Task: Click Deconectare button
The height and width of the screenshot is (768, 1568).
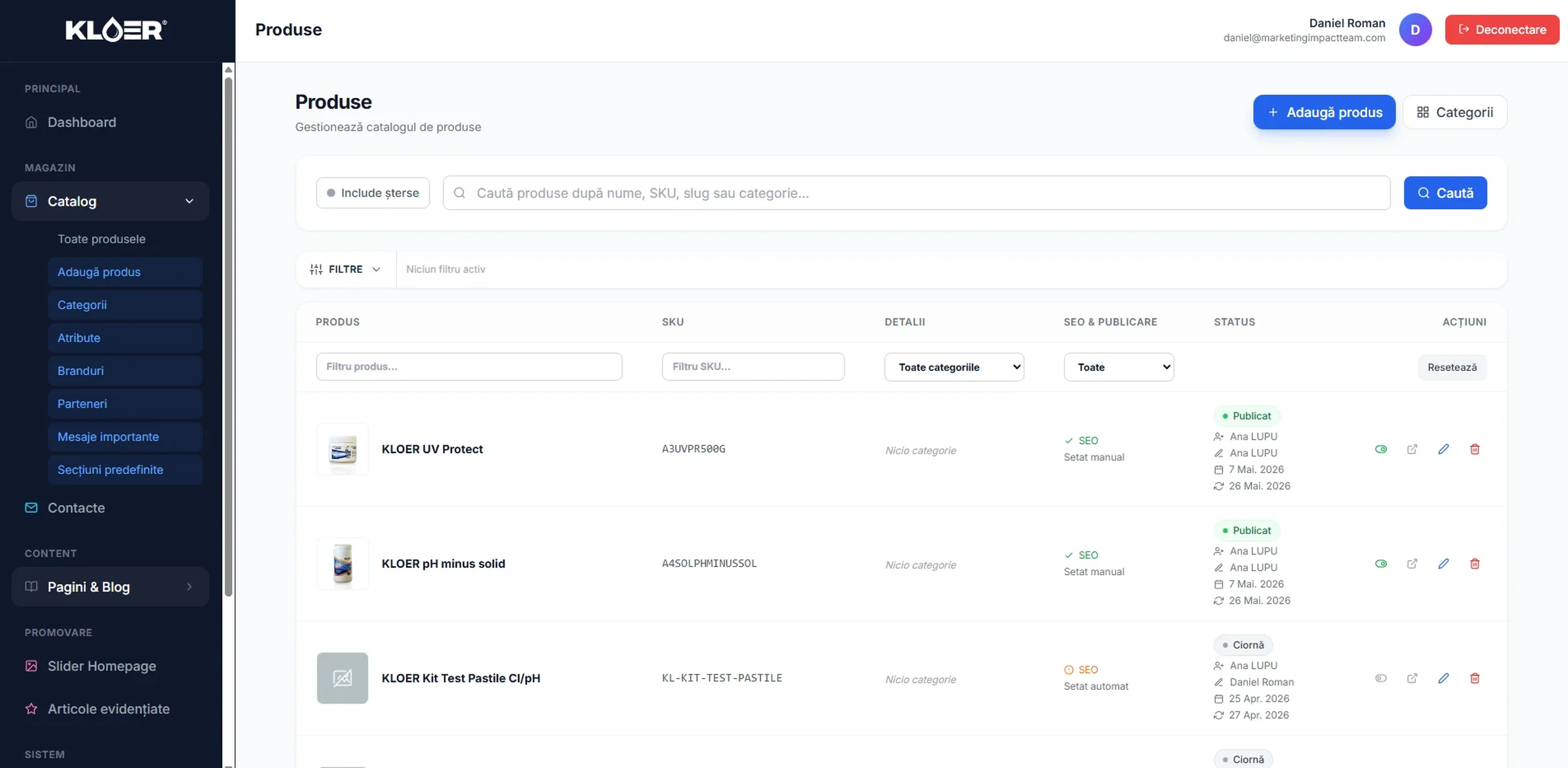Action: click(x=1502, y=29)
